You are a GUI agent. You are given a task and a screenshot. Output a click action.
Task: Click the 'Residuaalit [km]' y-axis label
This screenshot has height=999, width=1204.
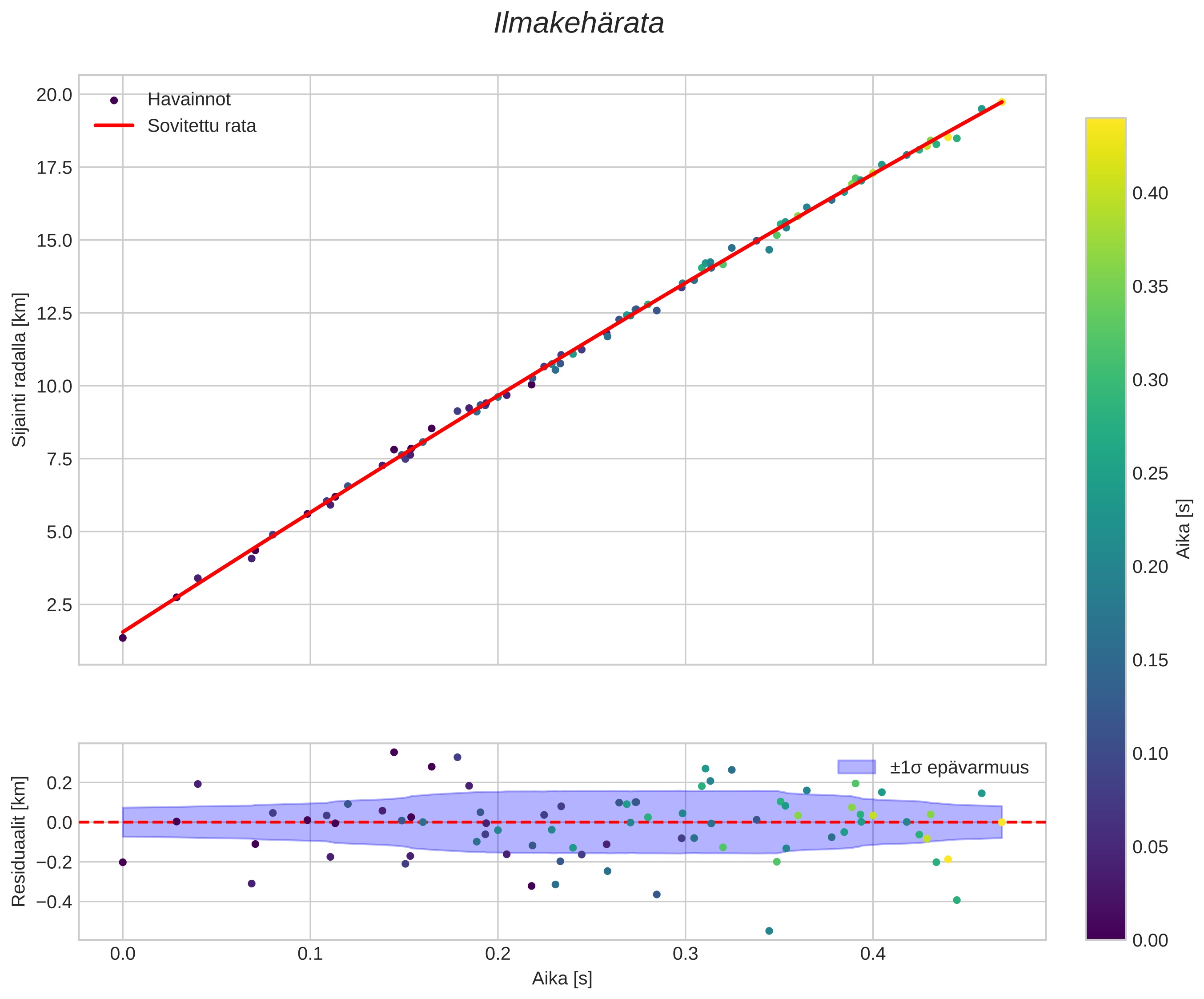(20, 841)
